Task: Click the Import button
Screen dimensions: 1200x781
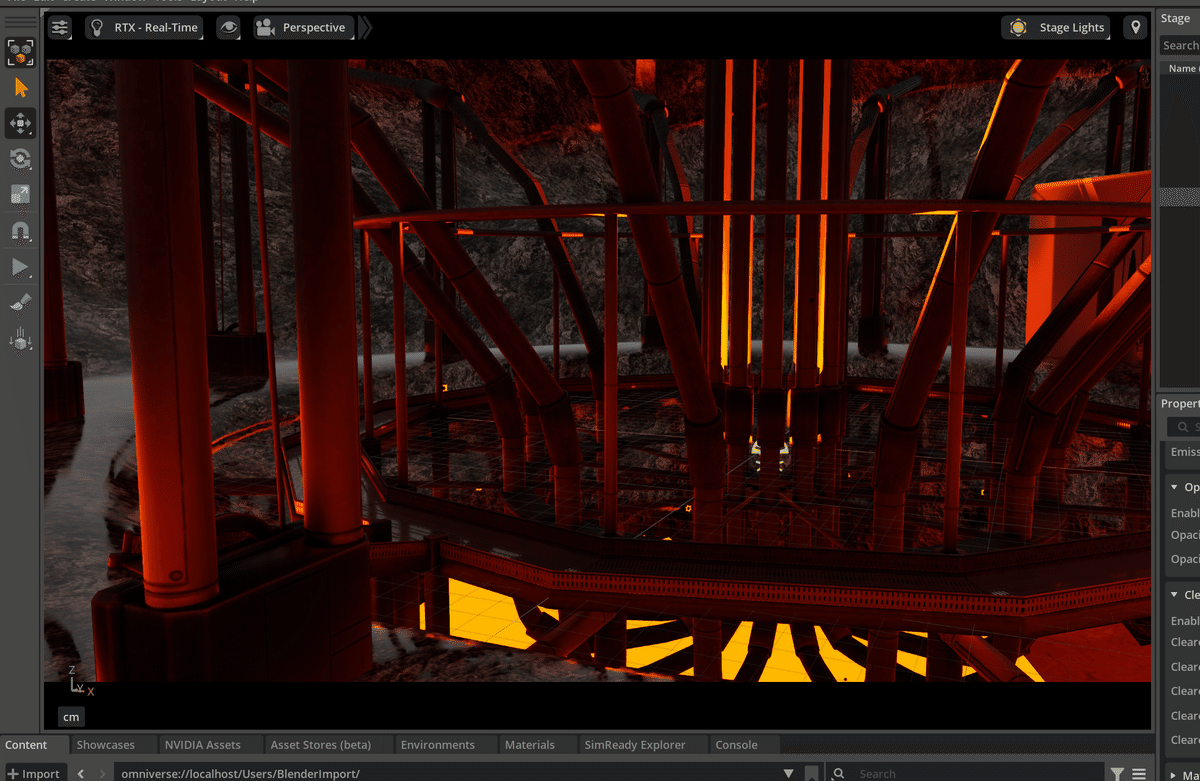Action: [x=35, y=773]
